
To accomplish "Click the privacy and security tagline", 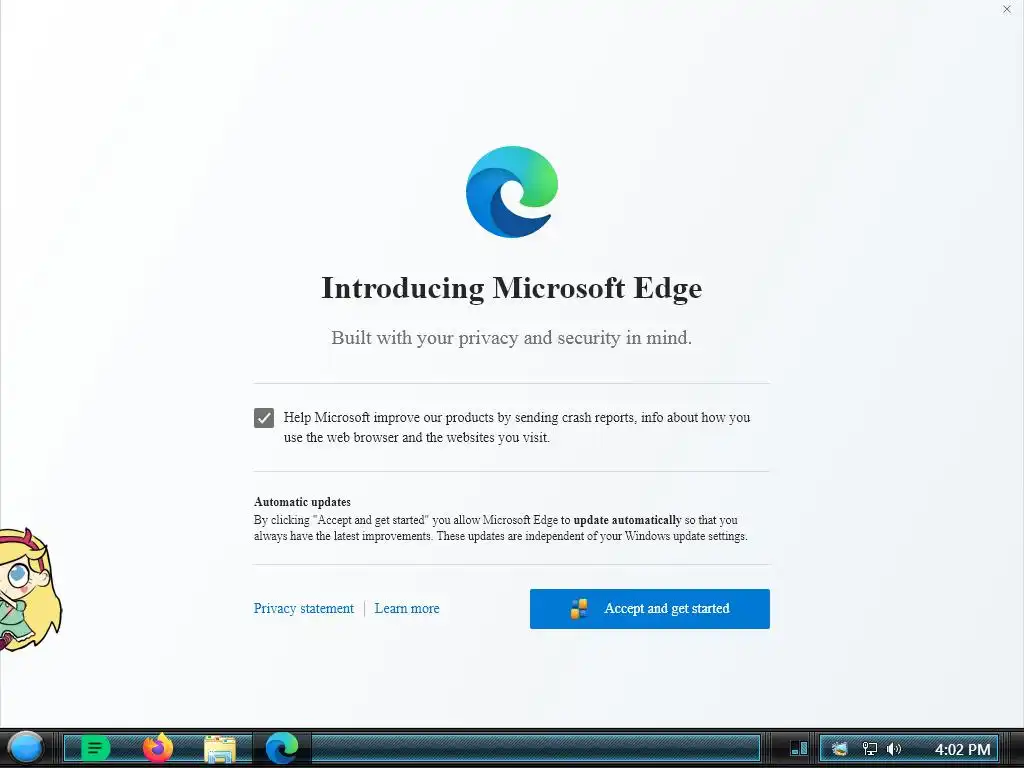I will coord(511,338).
